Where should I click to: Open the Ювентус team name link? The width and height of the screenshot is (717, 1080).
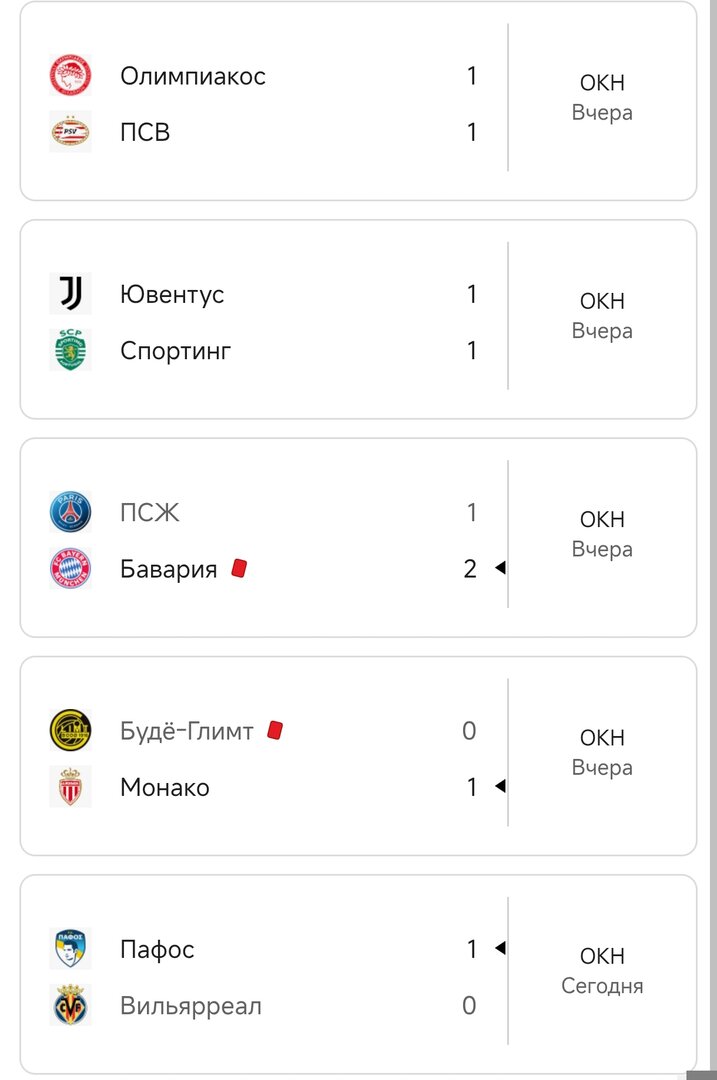point(172,295)
